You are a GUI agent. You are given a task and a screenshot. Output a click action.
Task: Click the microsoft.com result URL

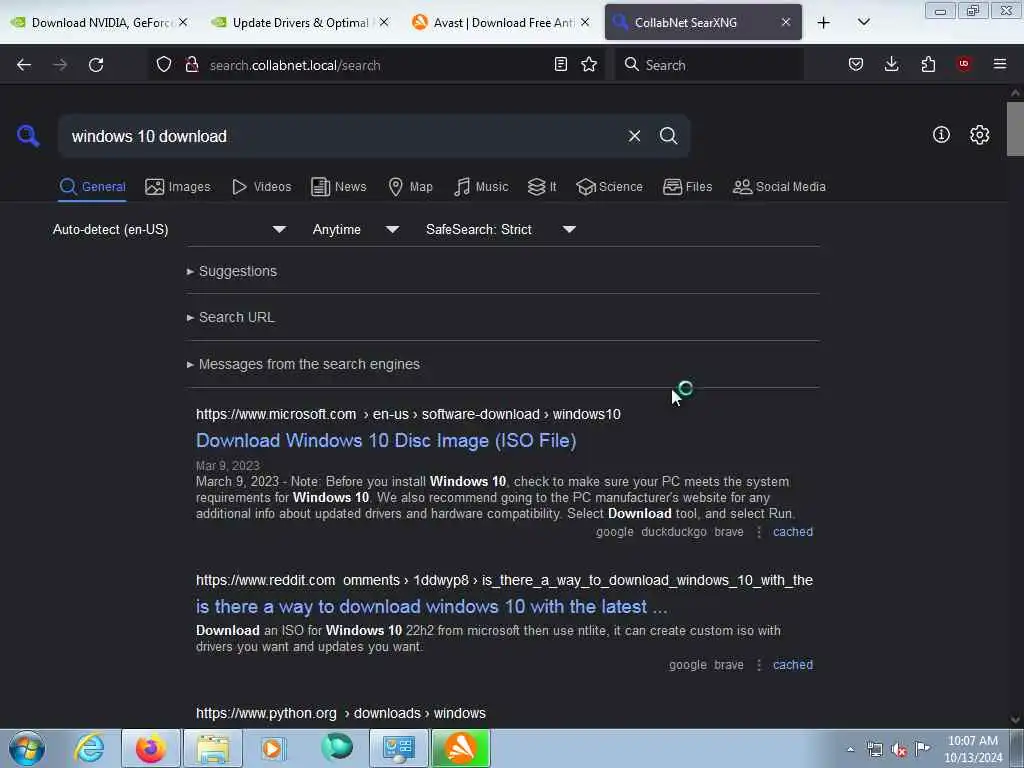pos(408,414)
